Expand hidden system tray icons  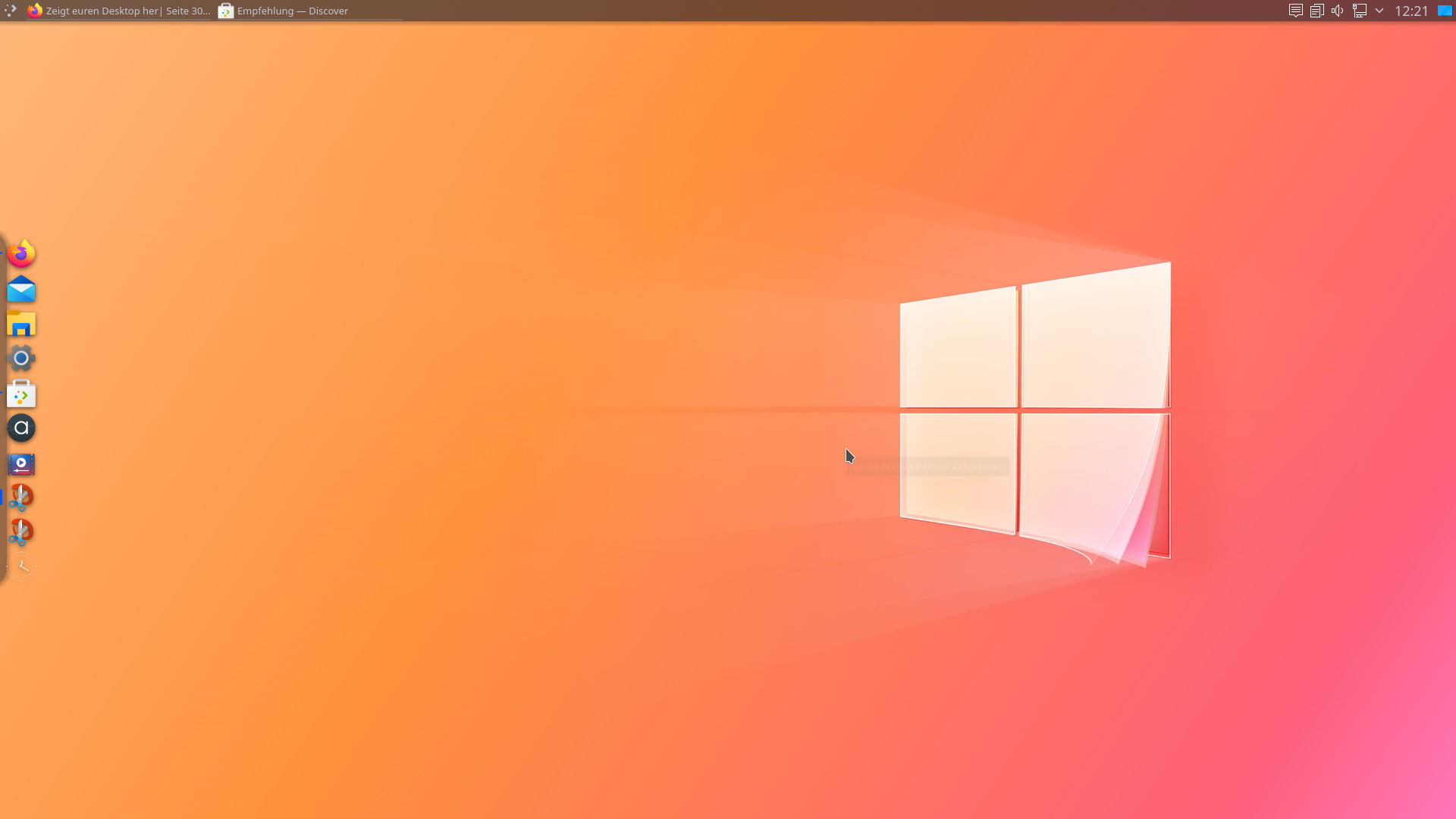[x=1379, y=11]
